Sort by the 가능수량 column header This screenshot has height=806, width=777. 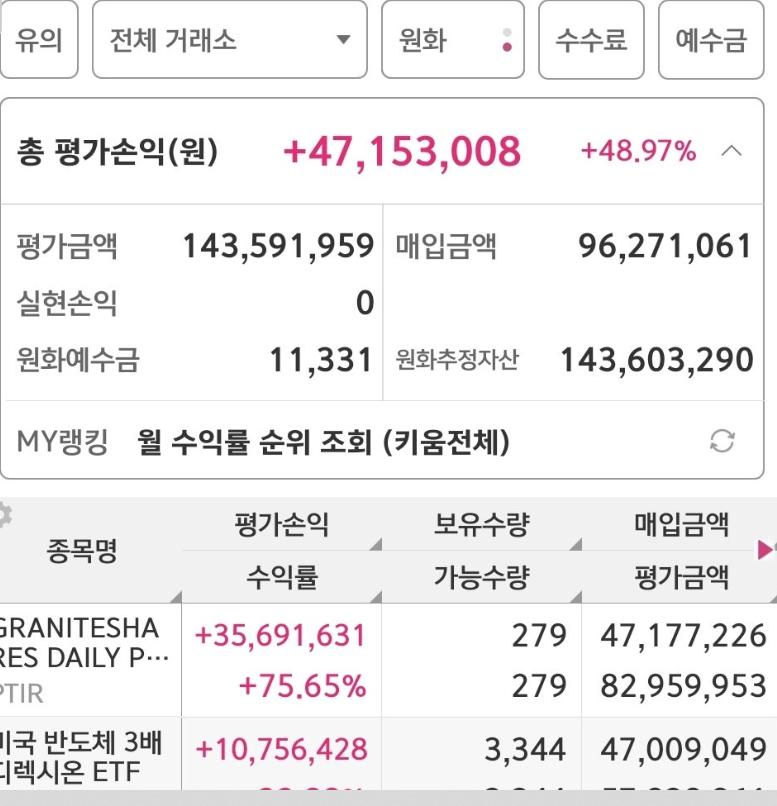coord(482,577)
